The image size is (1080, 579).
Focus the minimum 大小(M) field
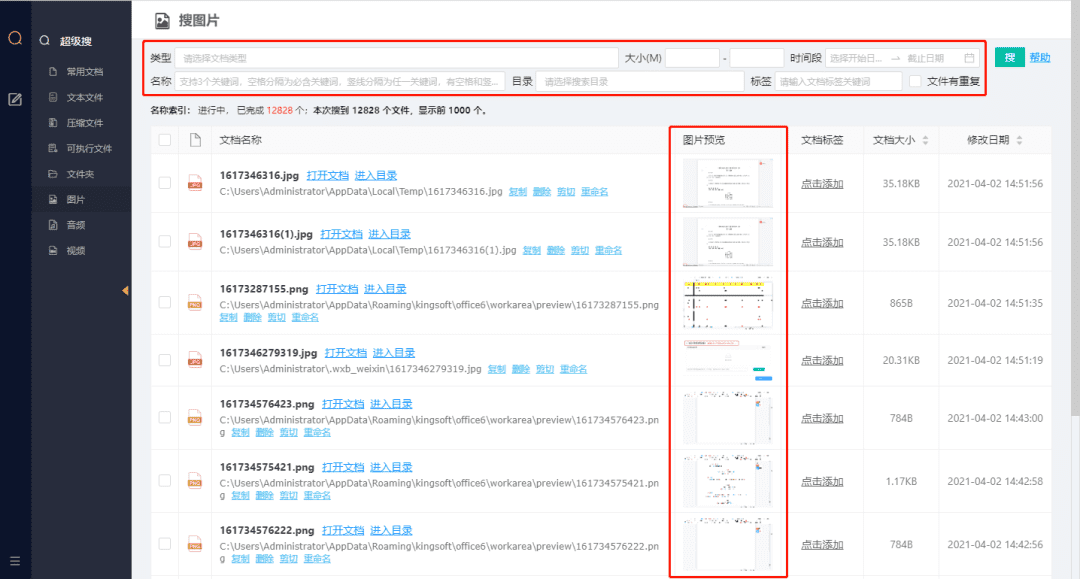click(x=692, y=58)
